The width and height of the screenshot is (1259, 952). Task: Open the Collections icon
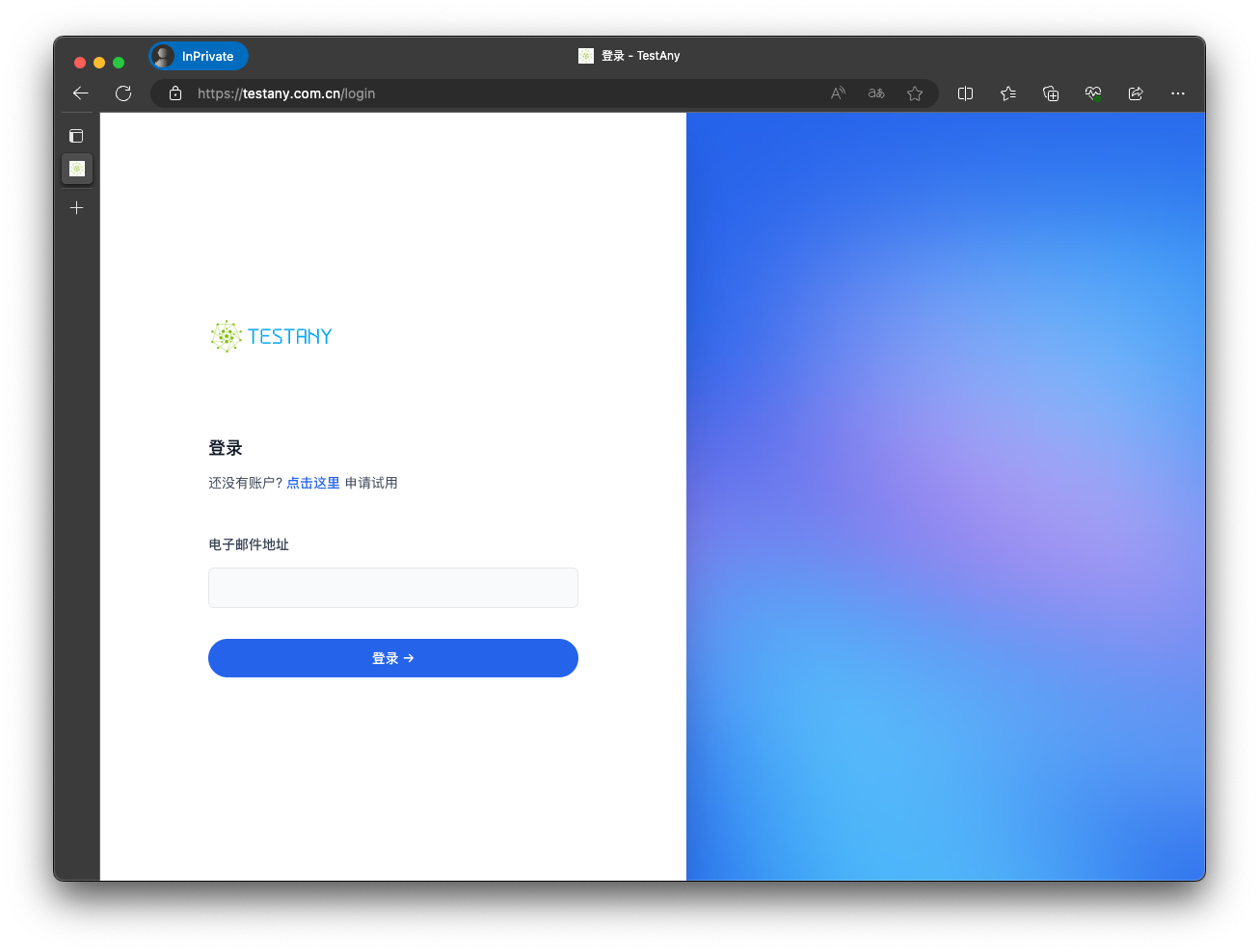point(1051,93)
